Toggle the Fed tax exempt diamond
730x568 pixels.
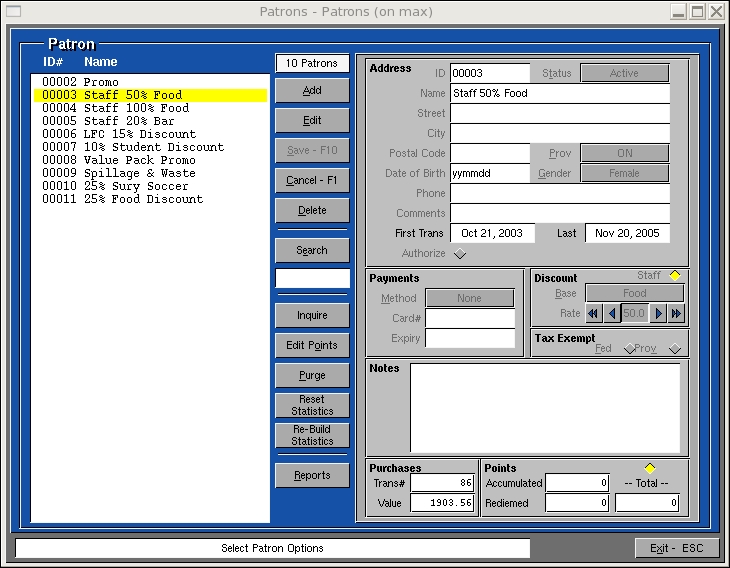click(629, 348)
